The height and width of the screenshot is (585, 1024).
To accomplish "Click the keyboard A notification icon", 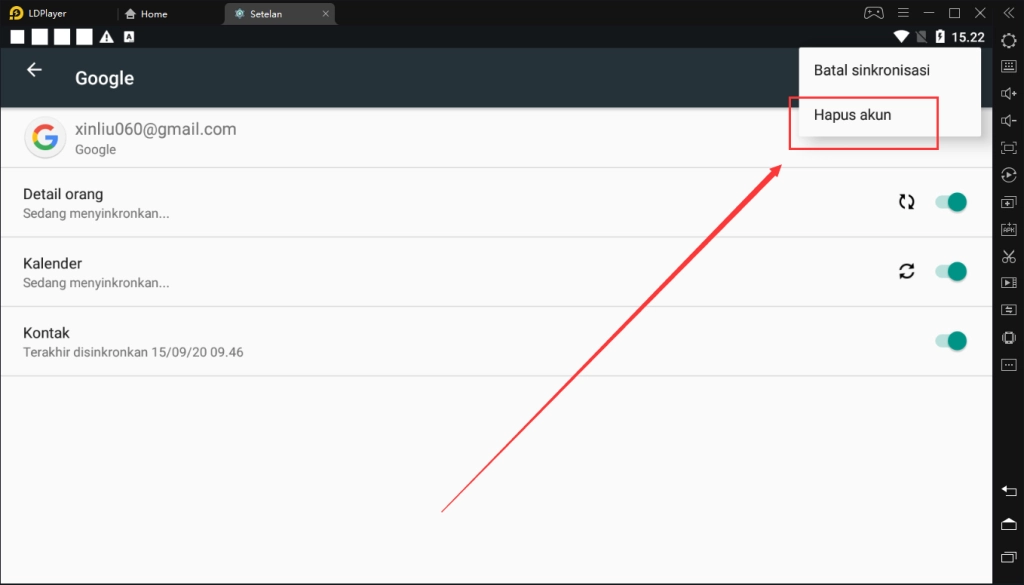I will [129, 37].
